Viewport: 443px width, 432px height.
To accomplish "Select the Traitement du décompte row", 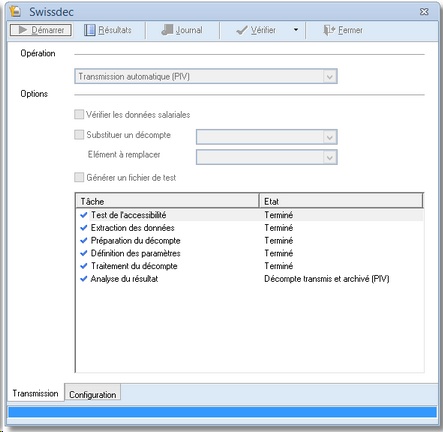I will pyautogui.click(x=250, y=266).
